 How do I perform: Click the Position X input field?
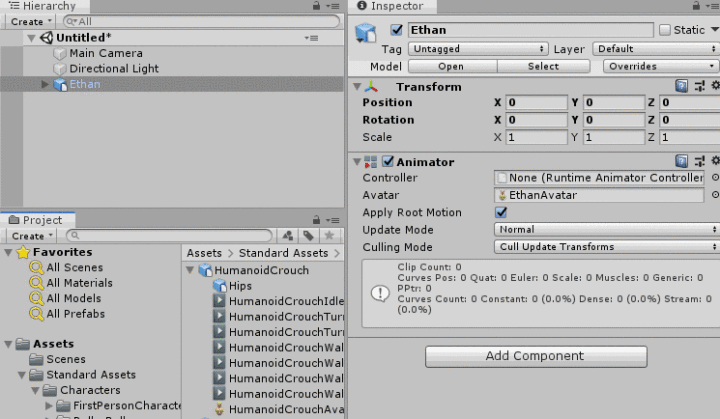(536, 103)
